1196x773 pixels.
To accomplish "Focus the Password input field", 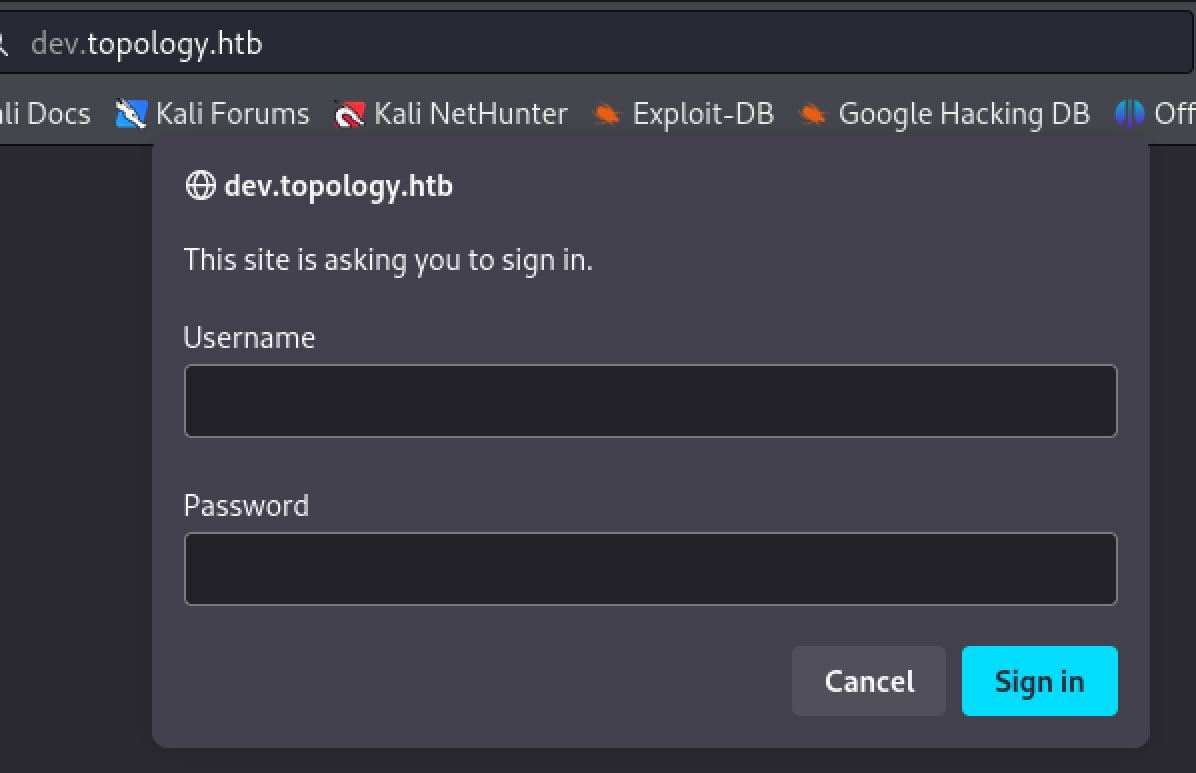I will click(x=650, y=569).
